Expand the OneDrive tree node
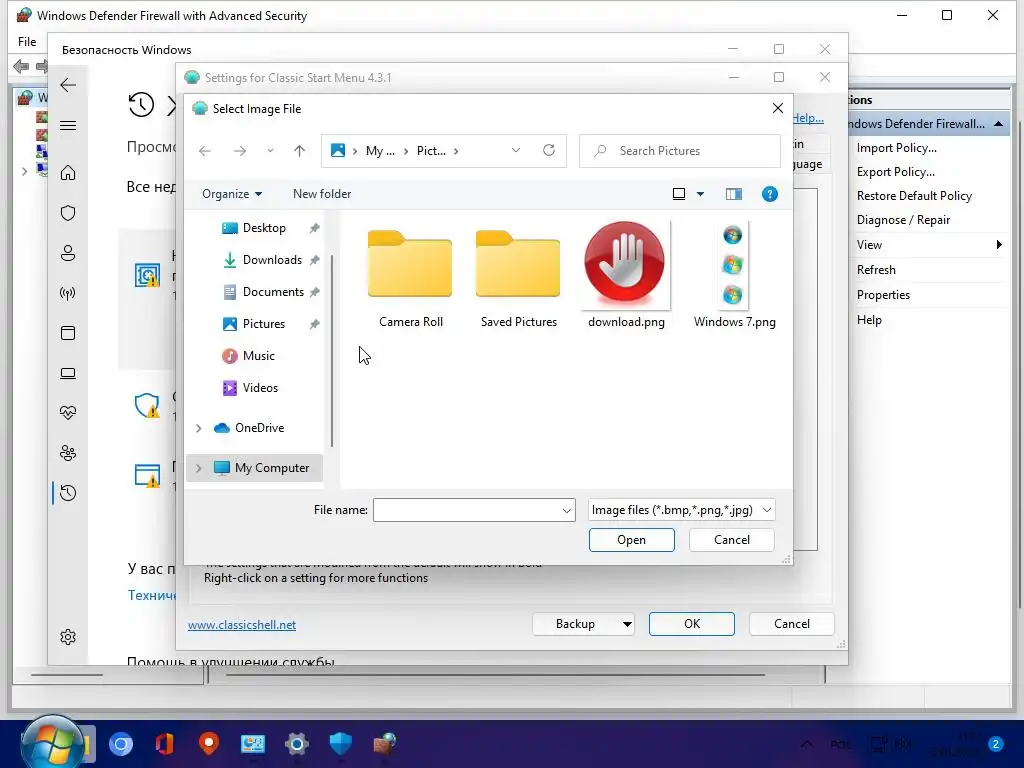This screenshot has height=768, width=1024. (199, 428)
